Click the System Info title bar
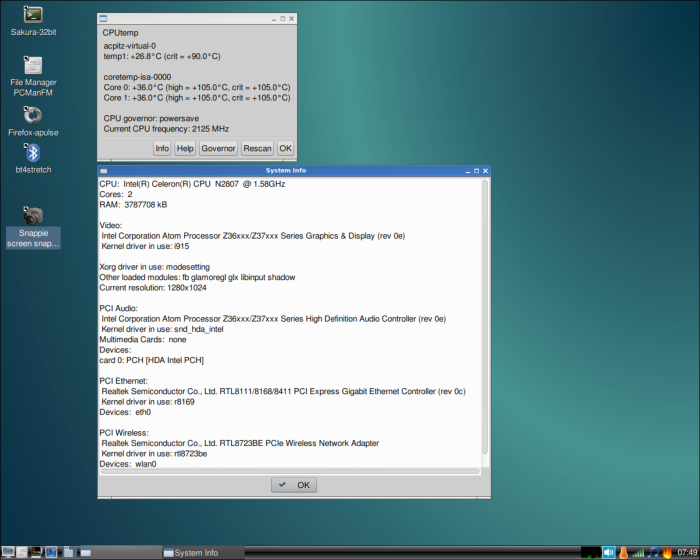The image size is (700, 560). tap(286, 171)
